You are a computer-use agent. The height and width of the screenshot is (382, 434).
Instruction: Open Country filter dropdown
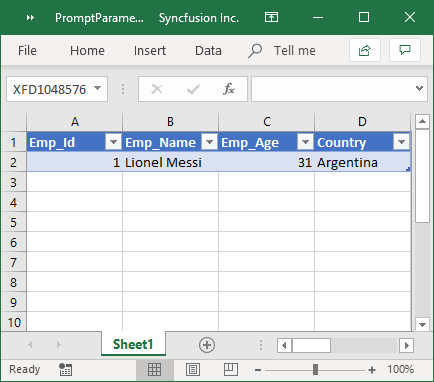click(x=401, y=142)
